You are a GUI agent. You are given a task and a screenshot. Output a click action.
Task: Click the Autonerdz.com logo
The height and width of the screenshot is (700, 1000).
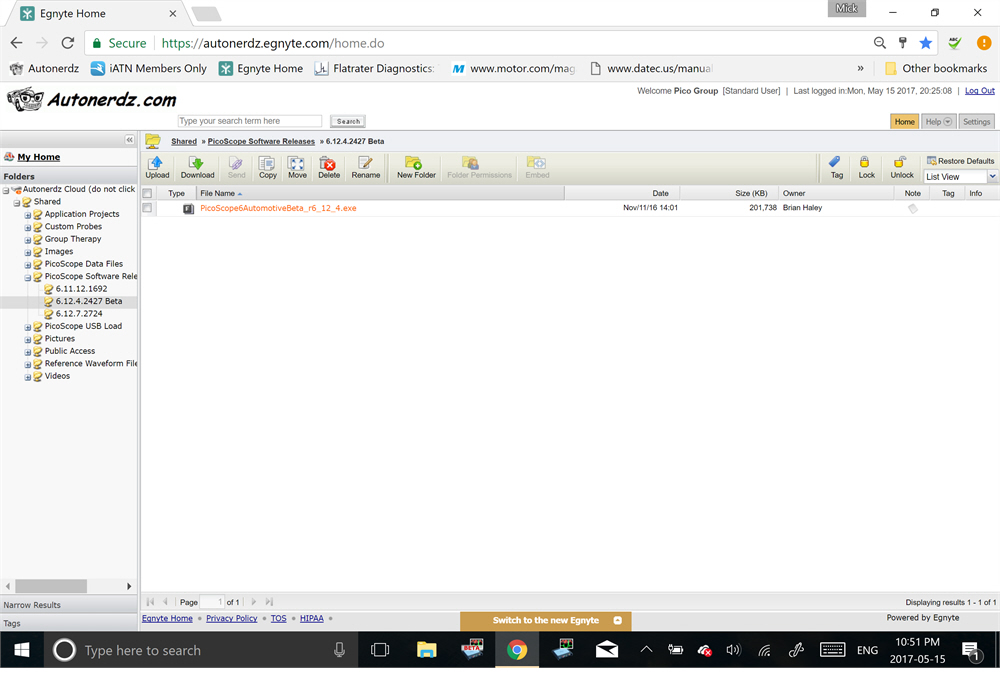click(92, 100)
